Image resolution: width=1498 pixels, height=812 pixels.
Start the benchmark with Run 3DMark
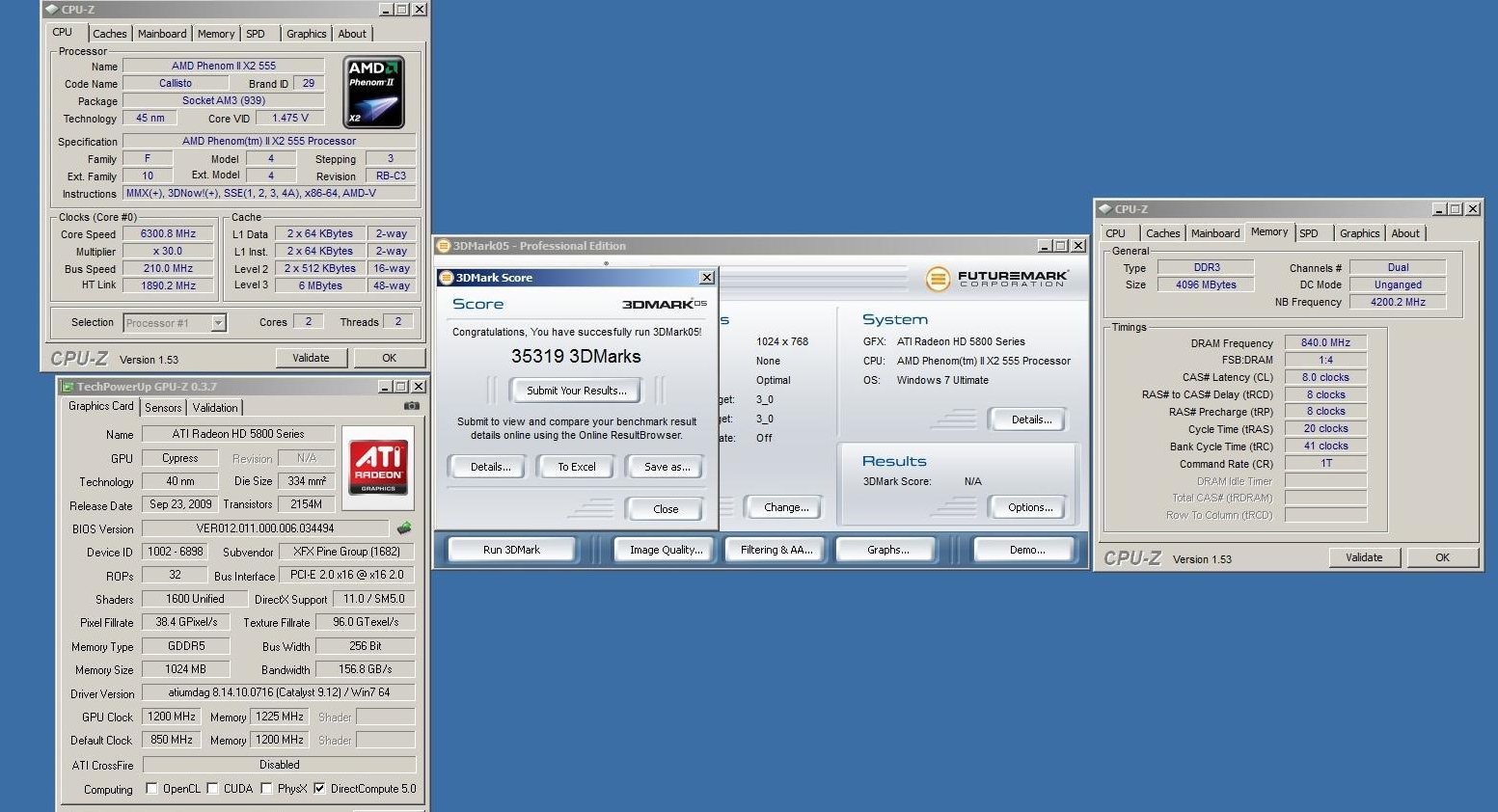[511, 550]
